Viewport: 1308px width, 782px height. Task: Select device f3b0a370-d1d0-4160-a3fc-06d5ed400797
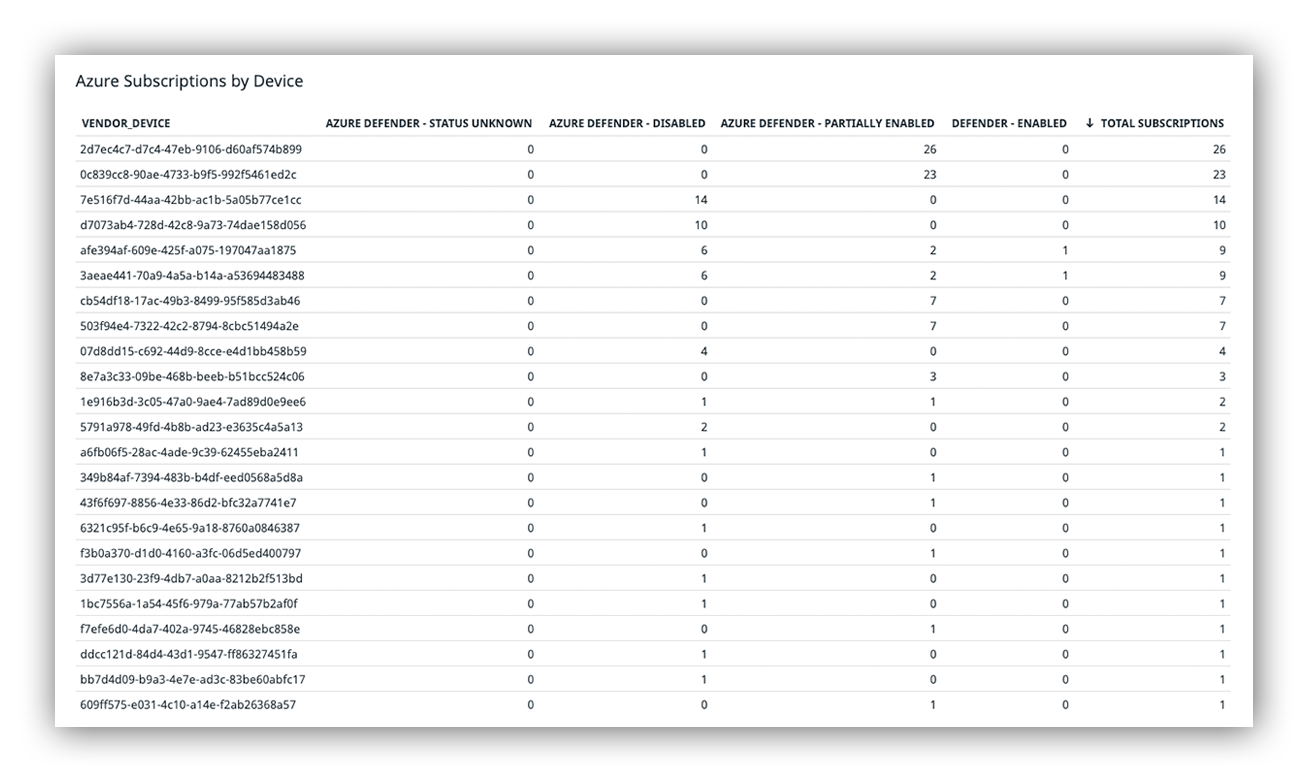point(191,554)
